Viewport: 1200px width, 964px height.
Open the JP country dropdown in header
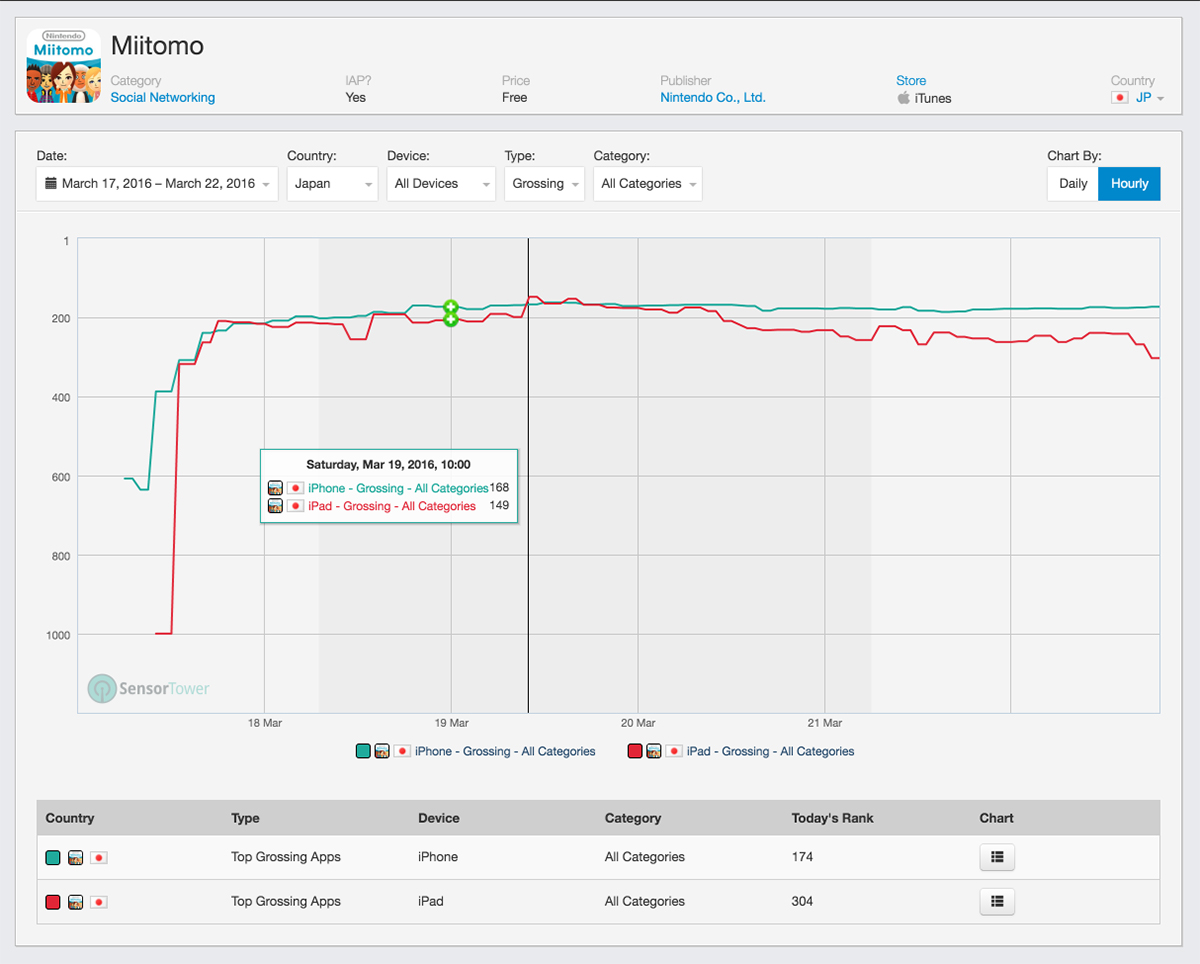pyautogui.click(x=1149, y=98)
